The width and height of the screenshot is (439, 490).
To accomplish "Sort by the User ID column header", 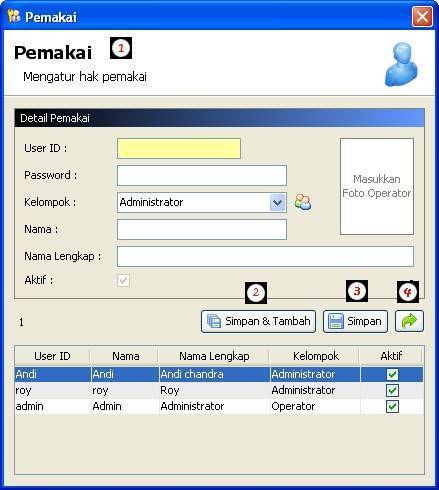I will point(52,356).
